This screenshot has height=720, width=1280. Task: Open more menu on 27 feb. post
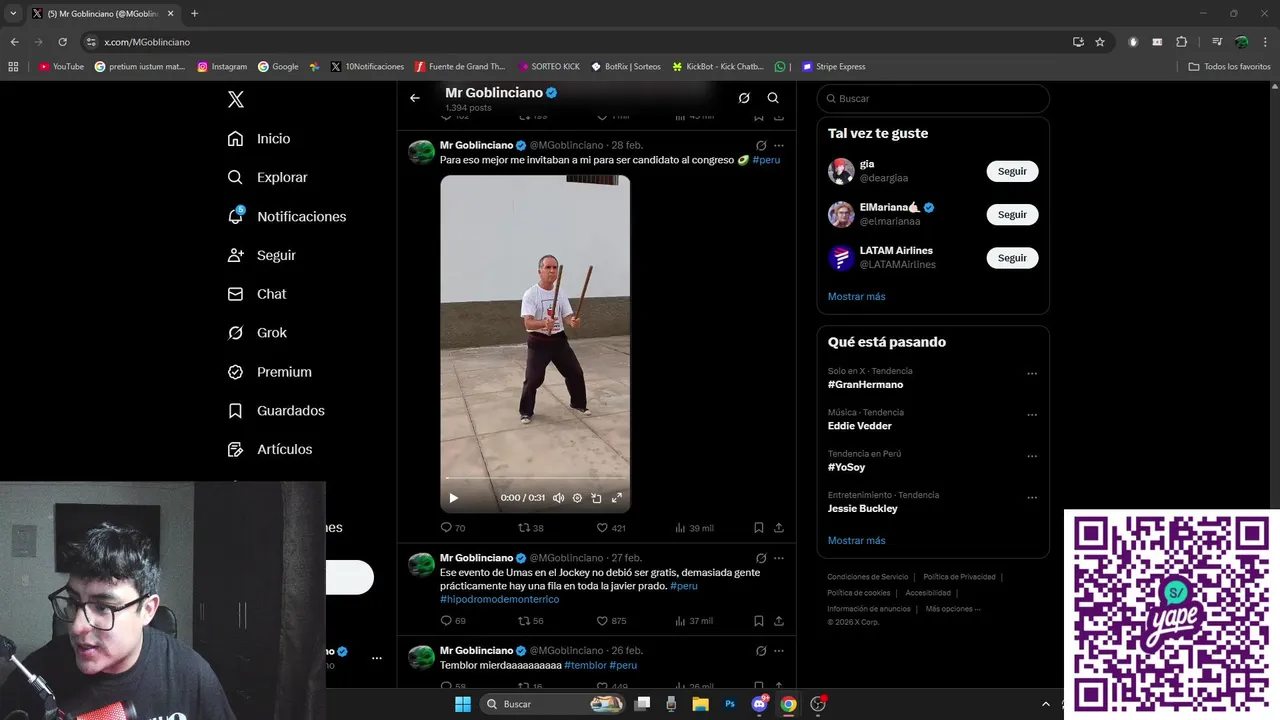click(x=779, y=558)
